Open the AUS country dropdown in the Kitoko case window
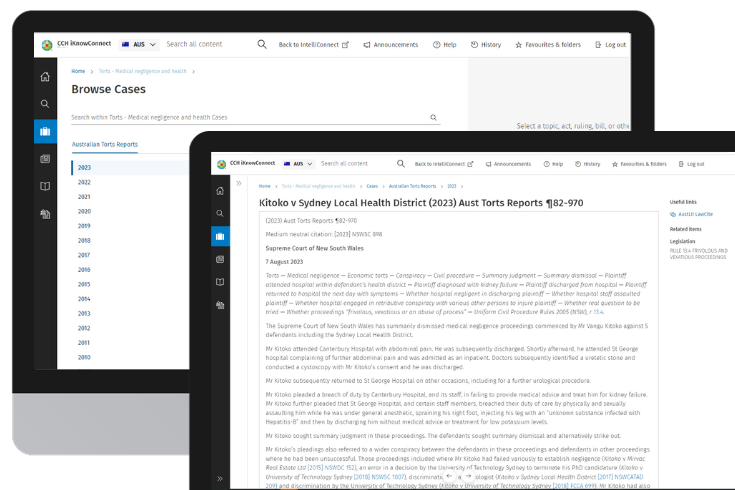The height and width of the screenshot is (490, 735). point(299,164)
